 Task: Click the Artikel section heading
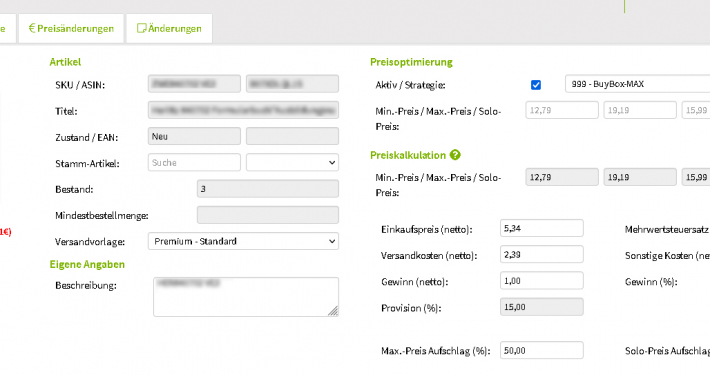coord(65,62)
